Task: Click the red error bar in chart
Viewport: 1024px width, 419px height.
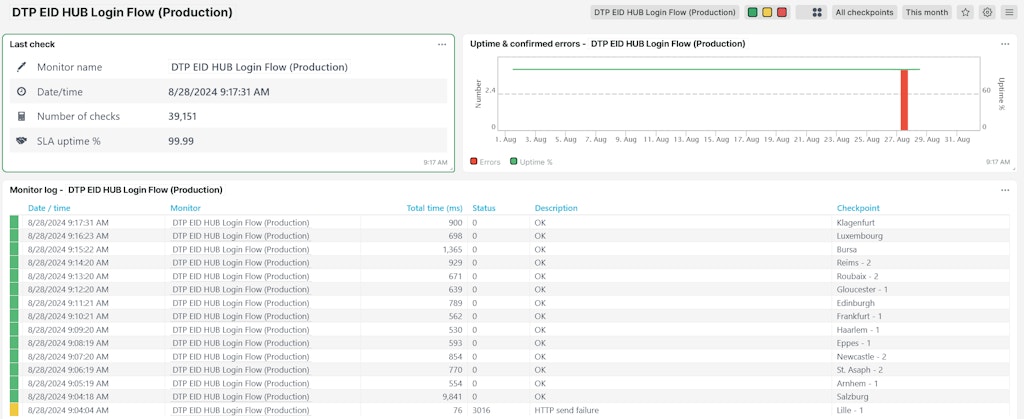Action: click(x=904, y=99)
